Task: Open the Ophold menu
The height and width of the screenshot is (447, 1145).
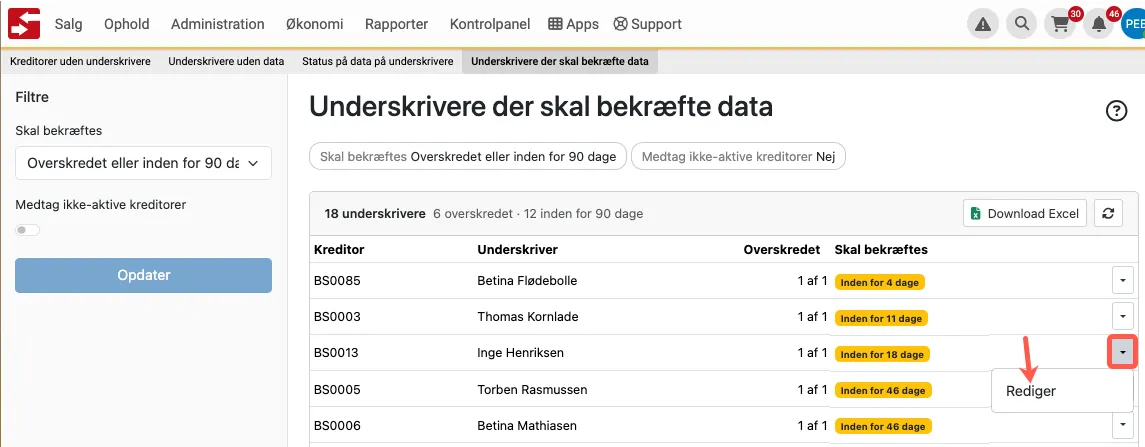Action: [126, 24]
